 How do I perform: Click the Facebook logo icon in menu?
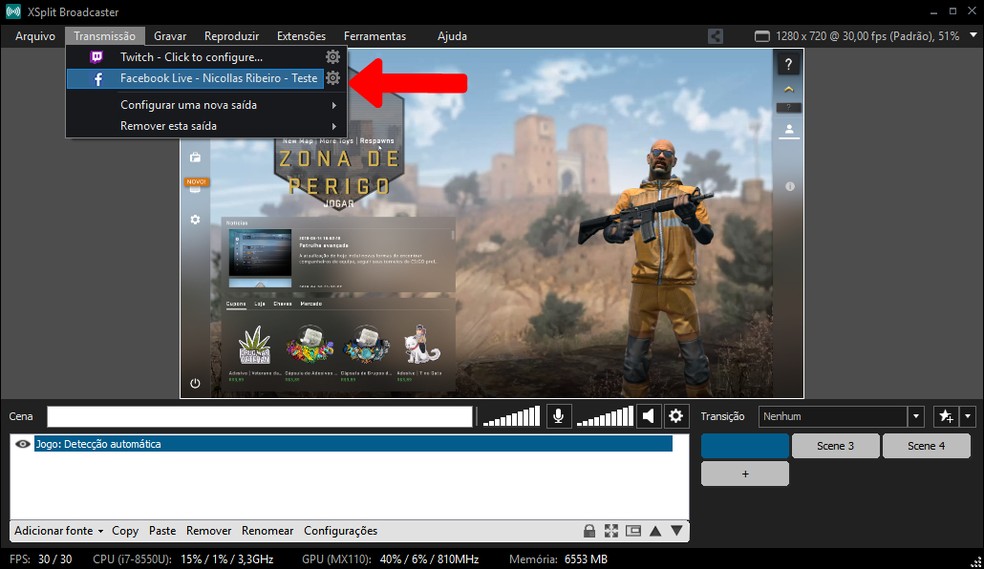point(98,78)
